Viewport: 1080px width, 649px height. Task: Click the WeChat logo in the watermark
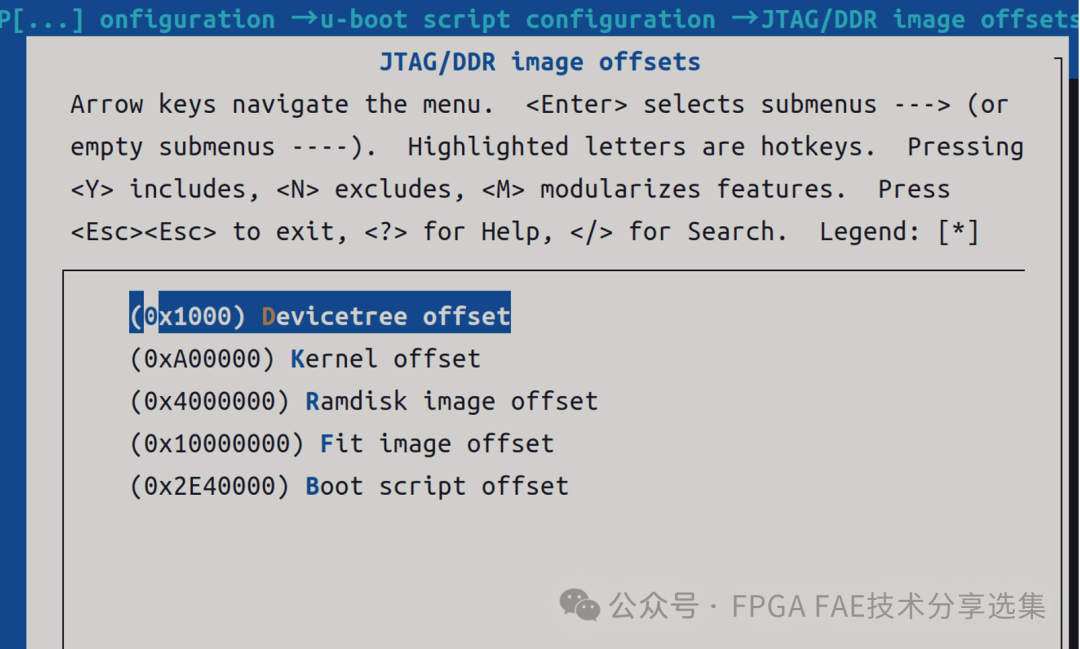[579, 604]
